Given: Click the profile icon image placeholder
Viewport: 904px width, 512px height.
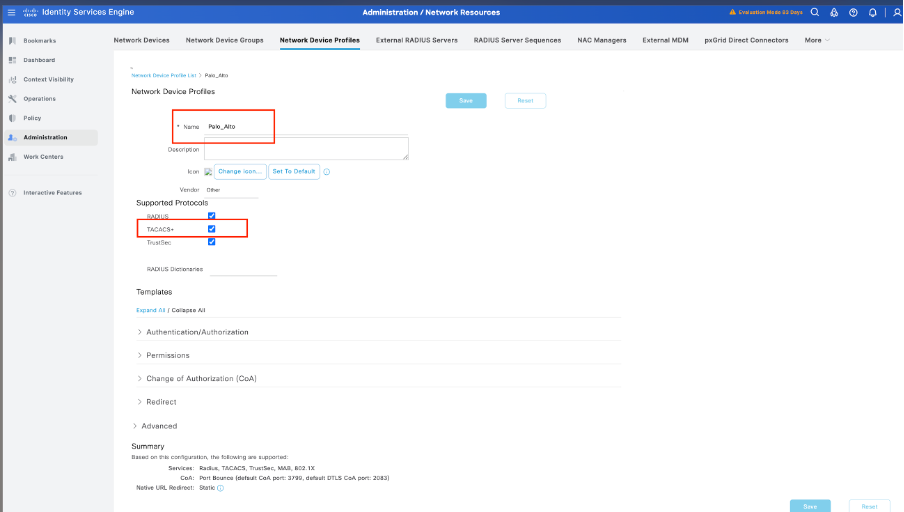Looking at the screenshot, I should 208,172.
